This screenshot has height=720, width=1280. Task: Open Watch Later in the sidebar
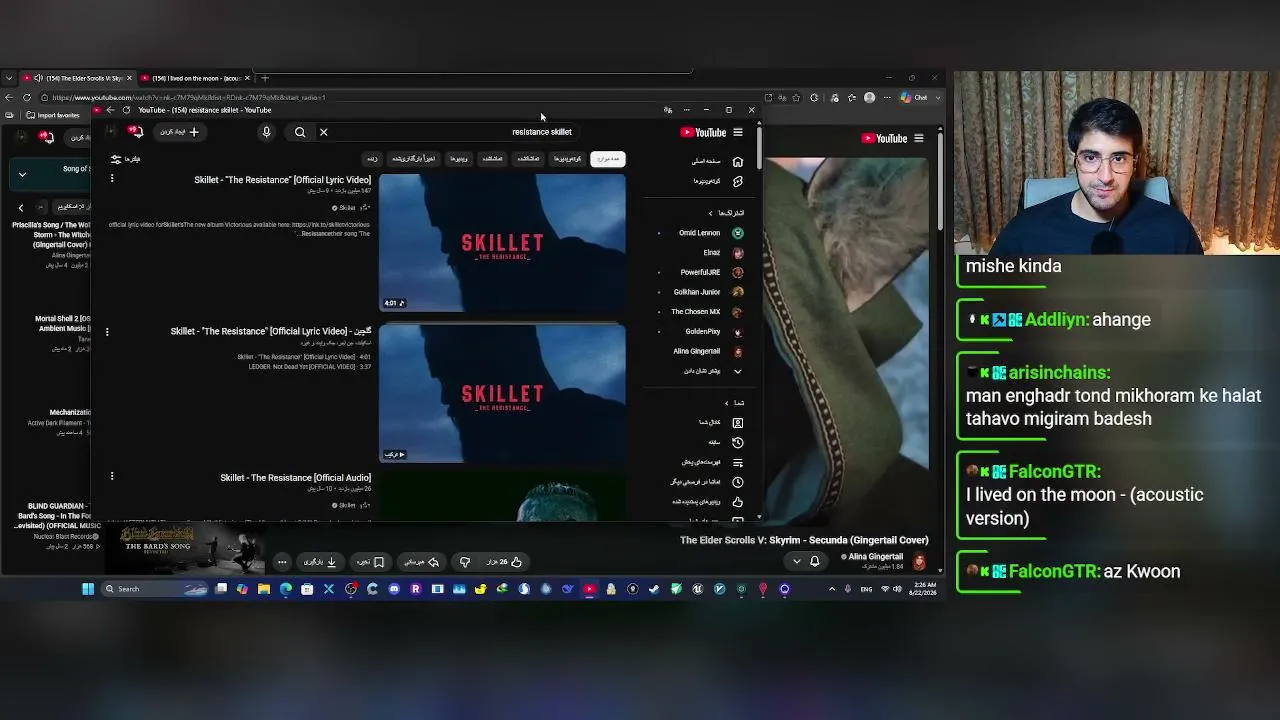pos(707,482)
